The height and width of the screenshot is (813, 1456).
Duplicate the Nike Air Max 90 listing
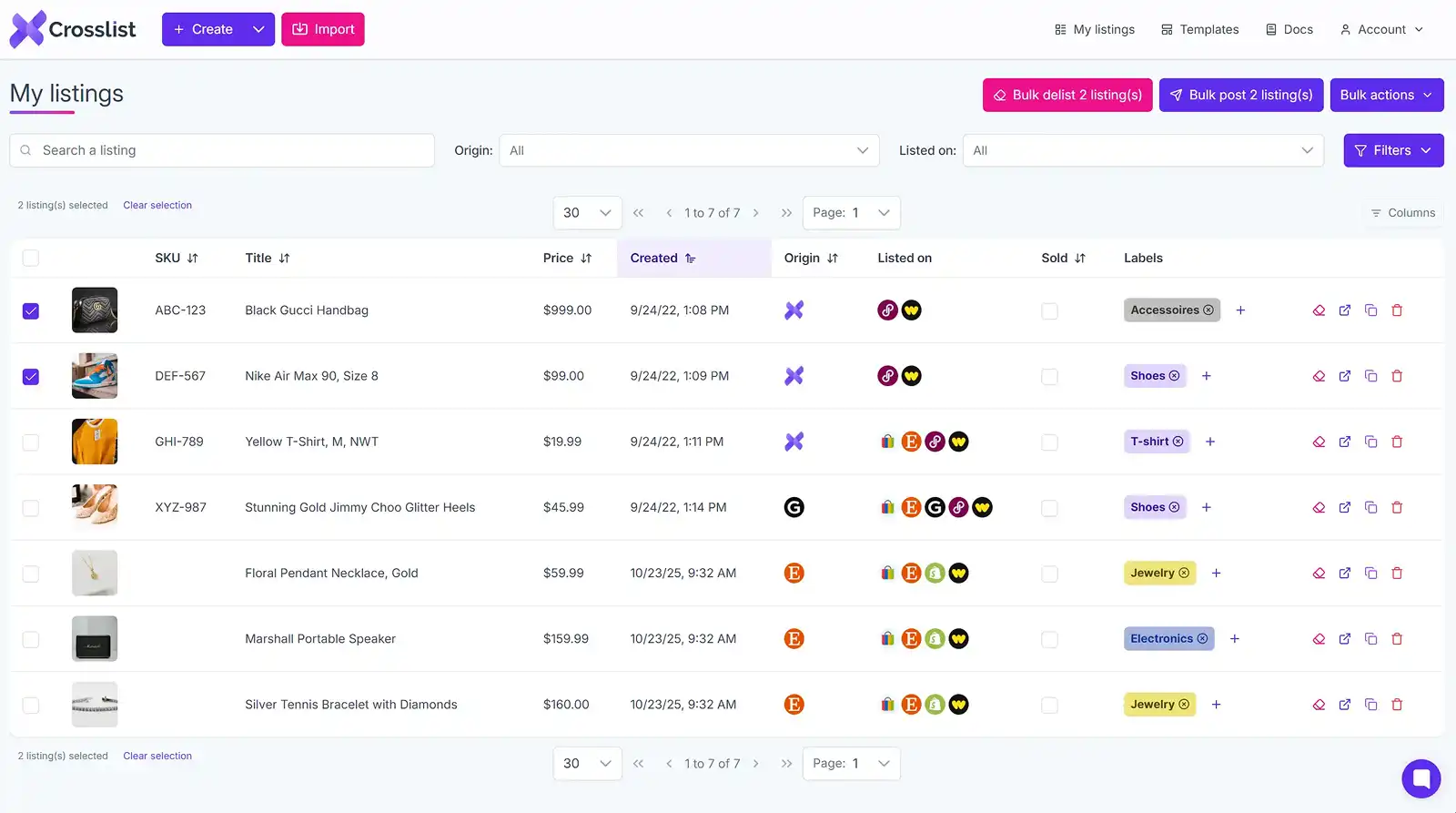1370,376
